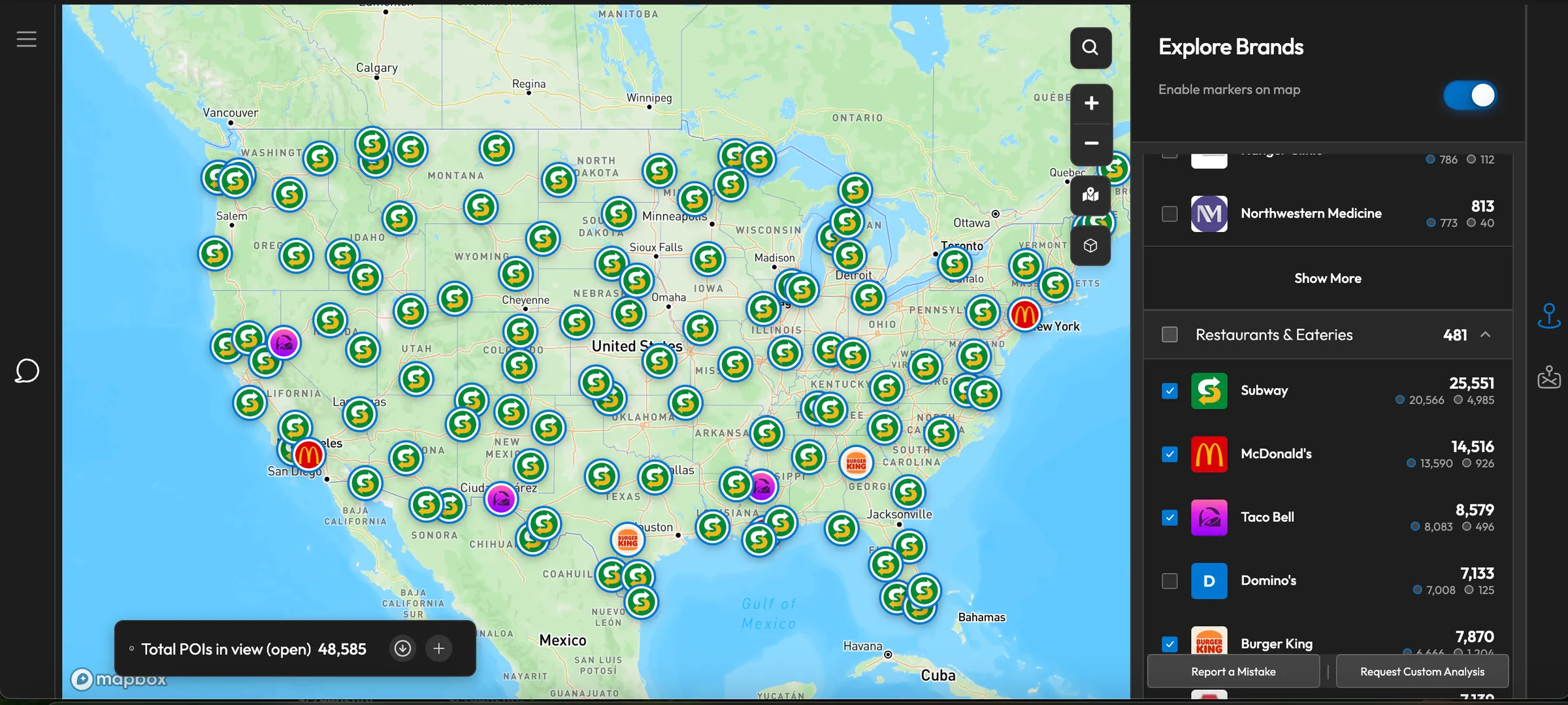Click the zoom out control on the map
The width and height of the screenshot is (1568, 705).
point(1090,143)
